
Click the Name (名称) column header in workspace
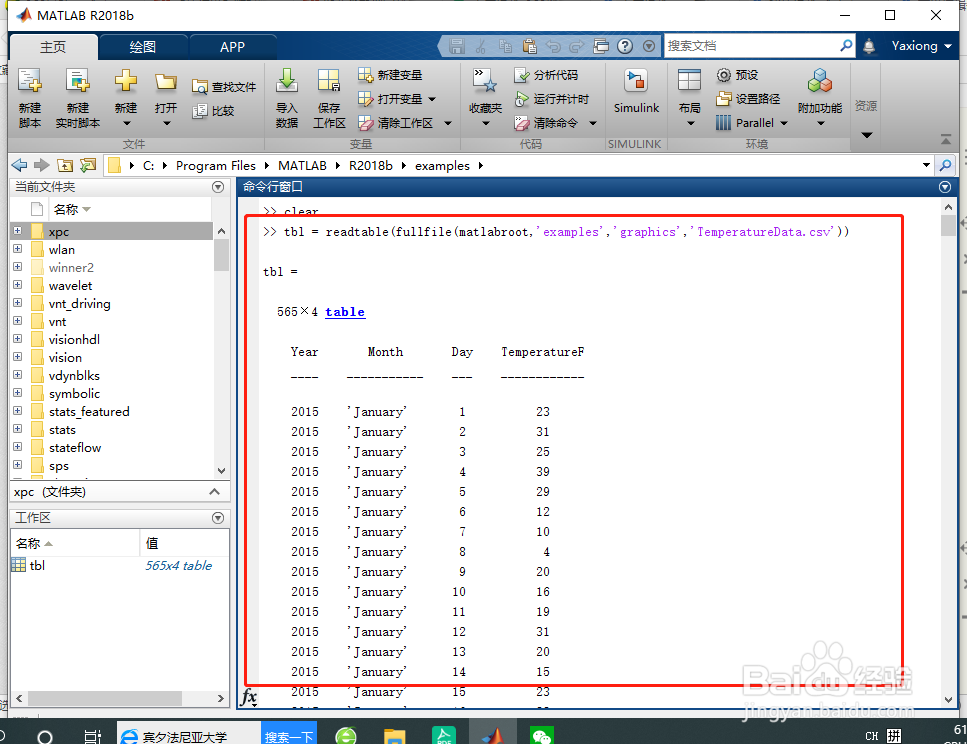click(75, 544)
